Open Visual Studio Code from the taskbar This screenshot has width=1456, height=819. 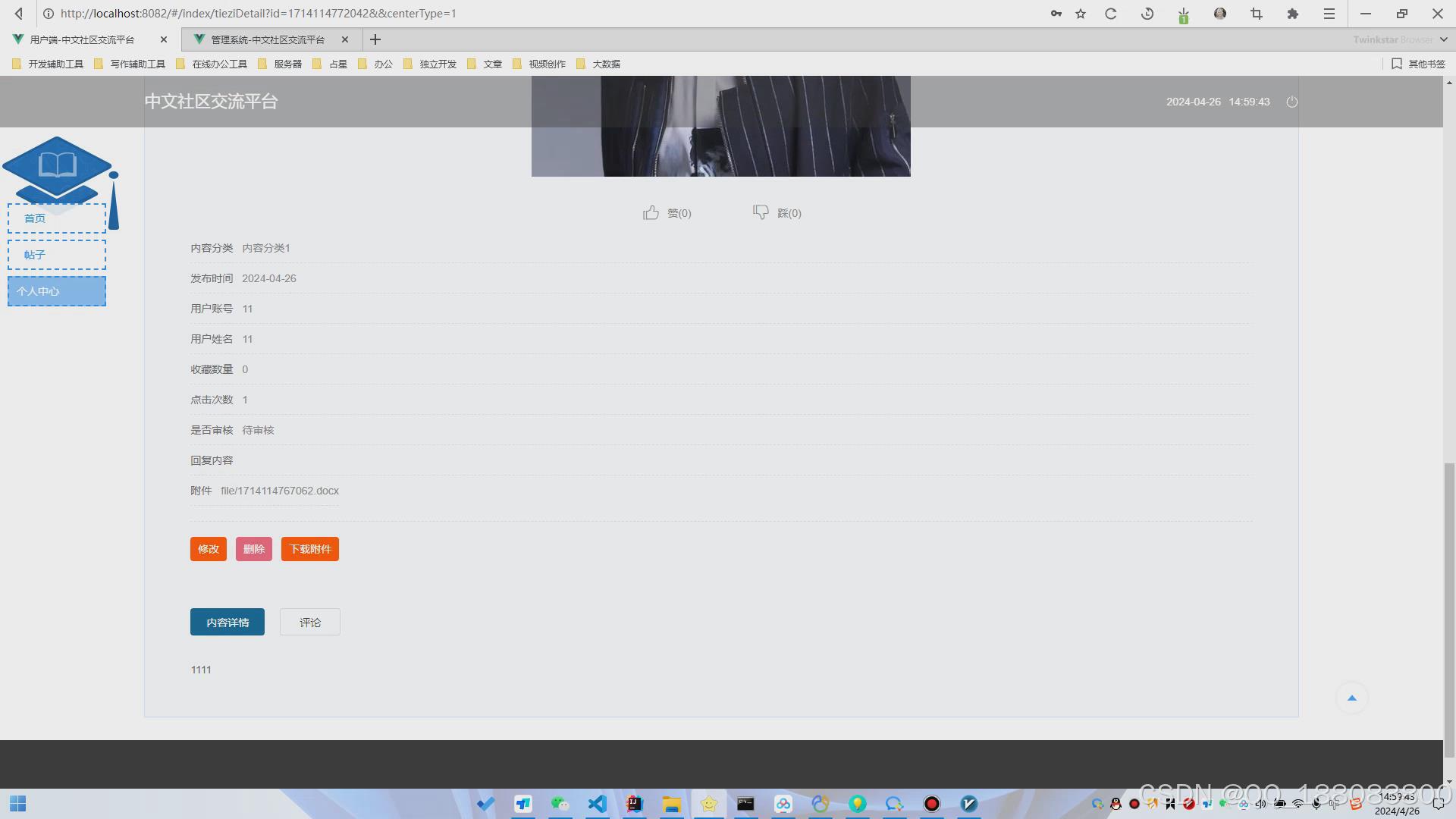(598, 804)
